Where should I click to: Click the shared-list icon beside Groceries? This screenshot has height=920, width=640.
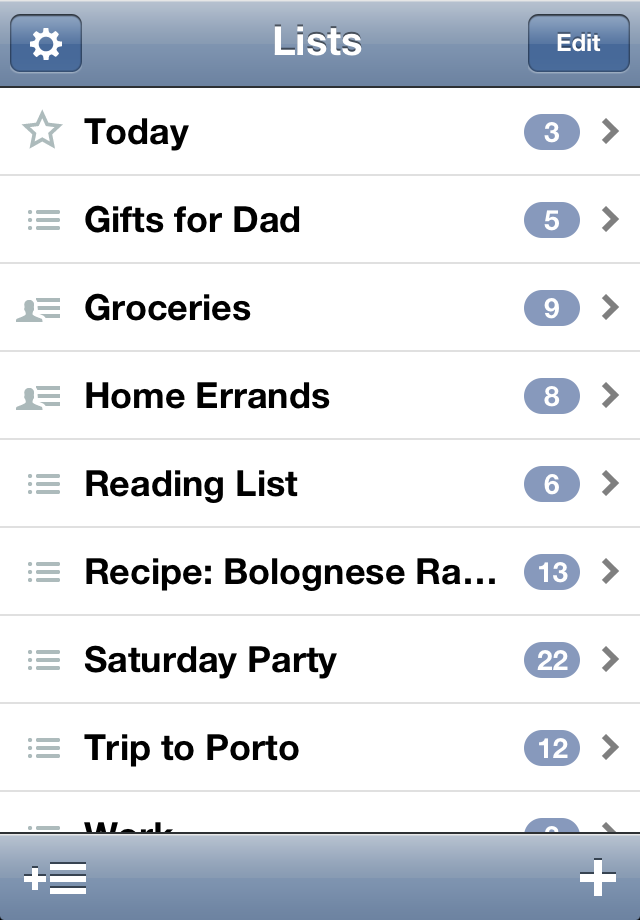point(39,309)
